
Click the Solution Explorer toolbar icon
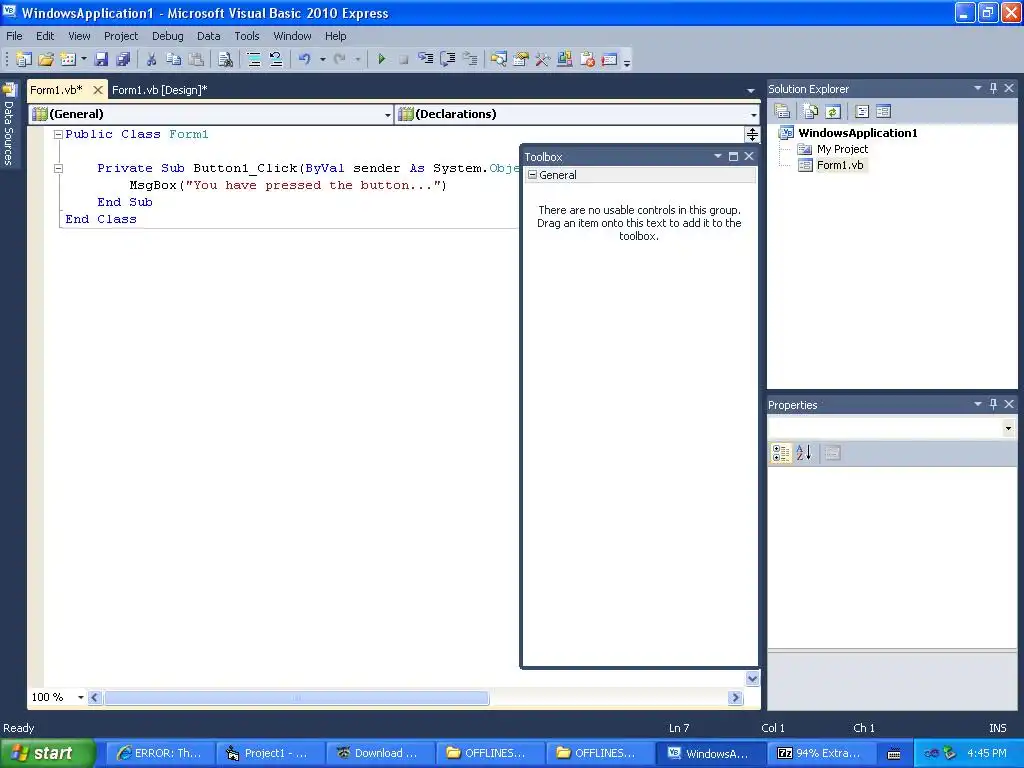(x=499, y=59)
